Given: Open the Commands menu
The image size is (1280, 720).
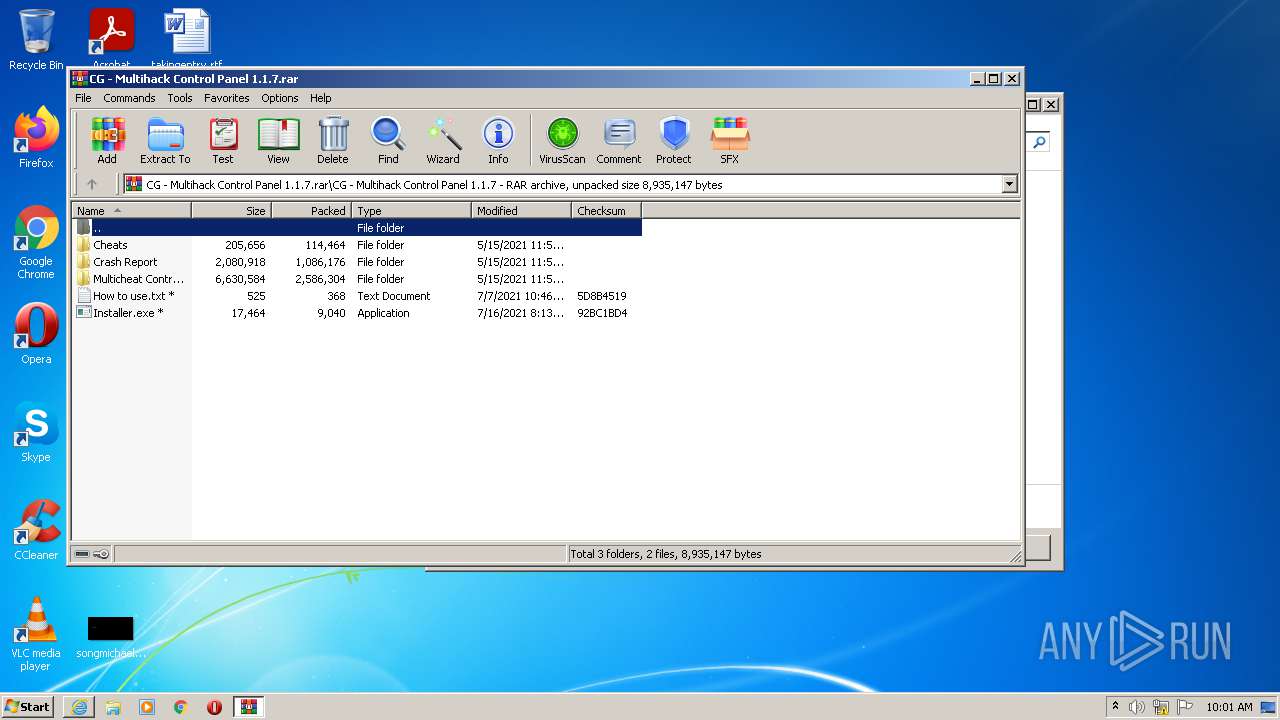Looking at the screenshot, I should coord(129,98).
